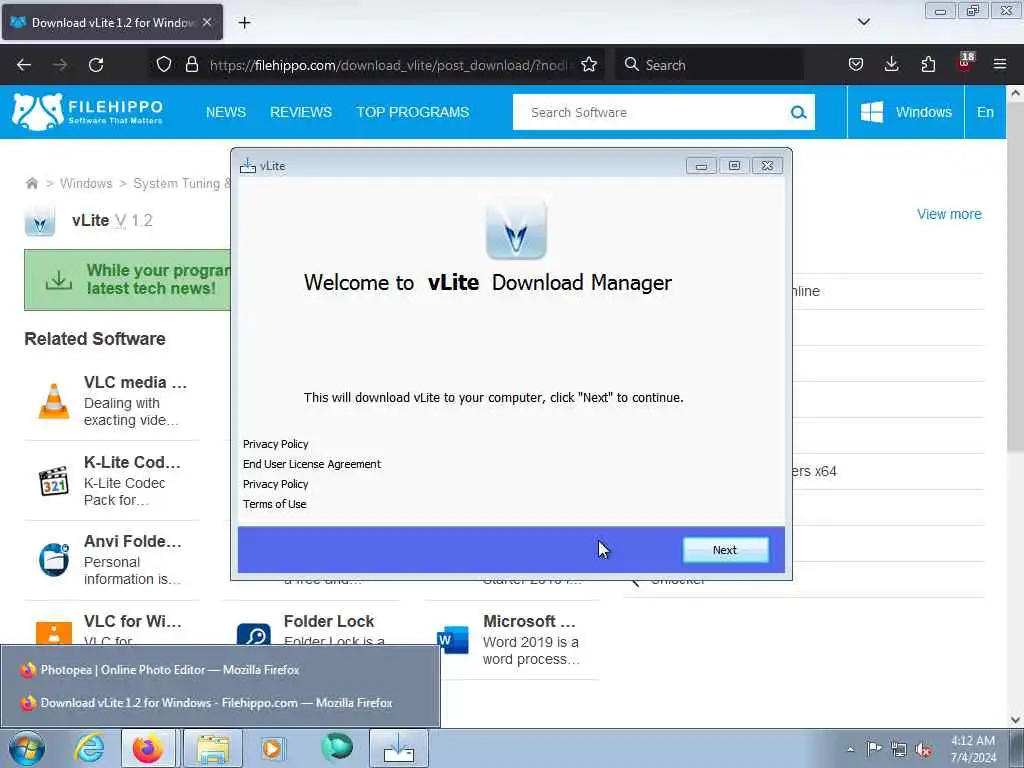The width and height of the screenshot is (1024, 768).
Task: Minimize the vLite download manager dialog
Action: [701, 166]
